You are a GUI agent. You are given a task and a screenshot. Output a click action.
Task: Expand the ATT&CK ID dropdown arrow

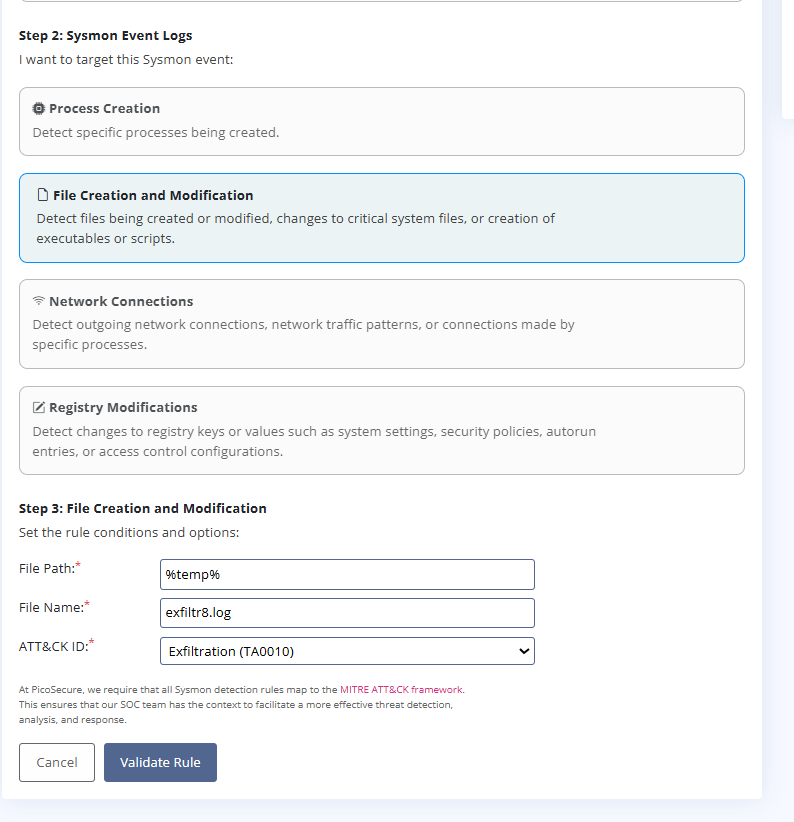(x=523, y=652)
